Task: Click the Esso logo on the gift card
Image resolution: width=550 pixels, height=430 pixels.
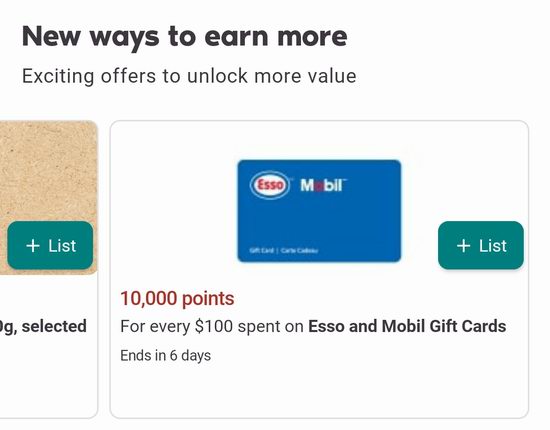Action: pyautogui.click(x=270, y=184)
